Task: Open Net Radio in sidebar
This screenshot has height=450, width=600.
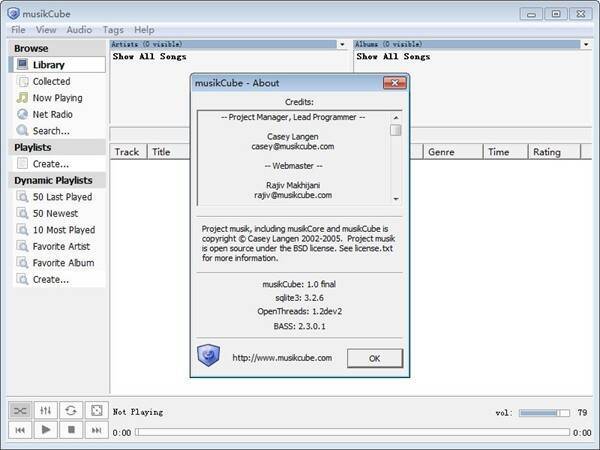Action: (x=54, y=114)
